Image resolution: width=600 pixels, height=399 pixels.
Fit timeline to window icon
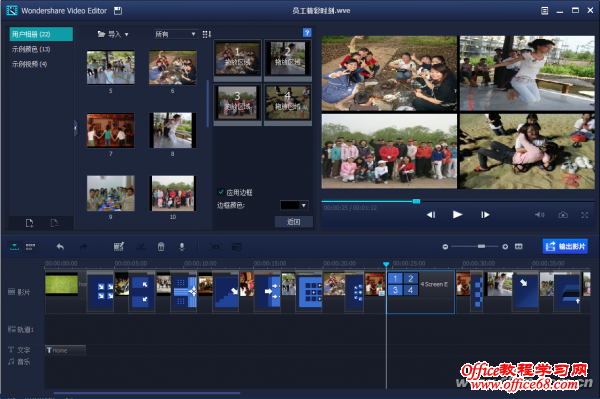click(518, 247)
